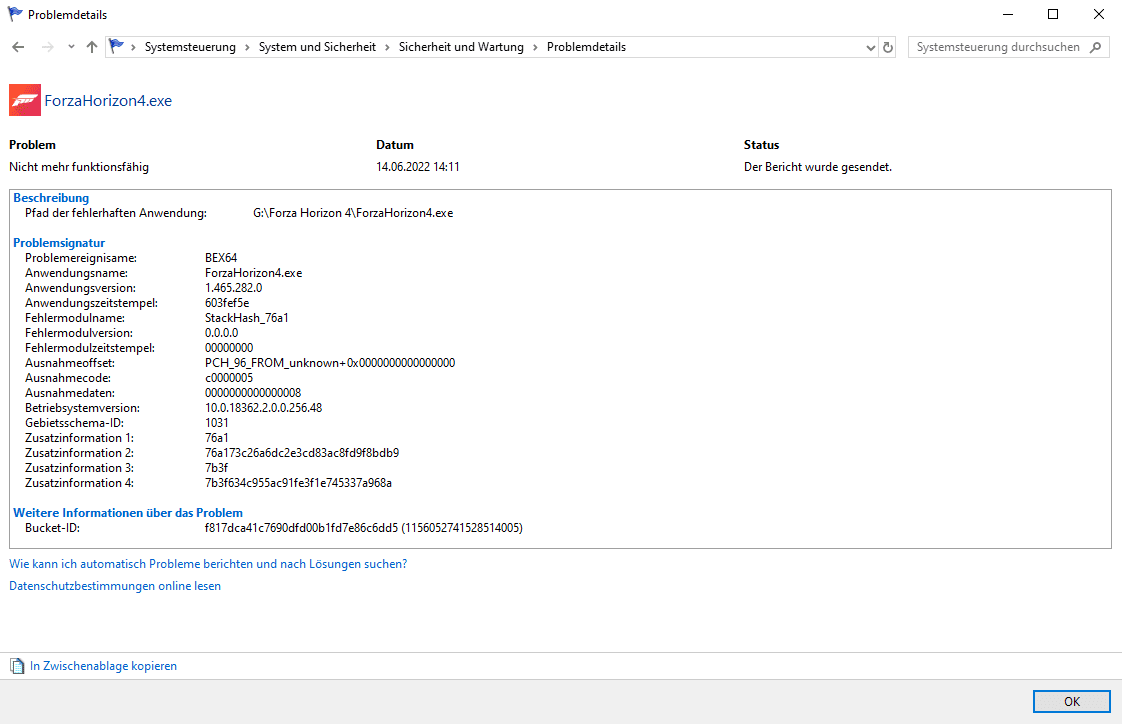The width and height of the screenshot is (1122, 724).
Task: Click the timestamp value 603fef5e
Action: (x=227, y=303)
